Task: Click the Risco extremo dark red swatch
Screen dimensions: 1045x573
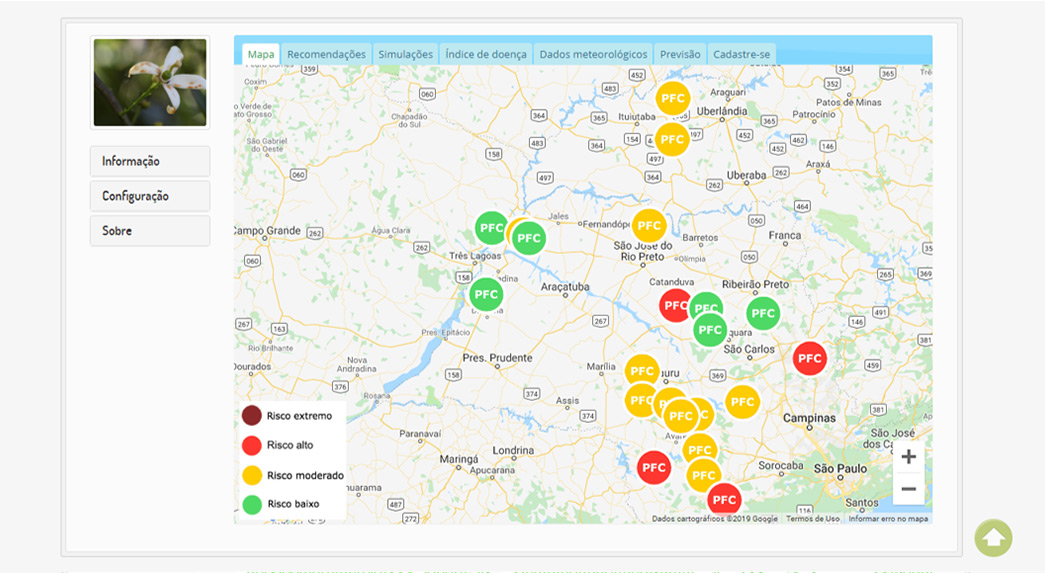Action: pos(252,416)
